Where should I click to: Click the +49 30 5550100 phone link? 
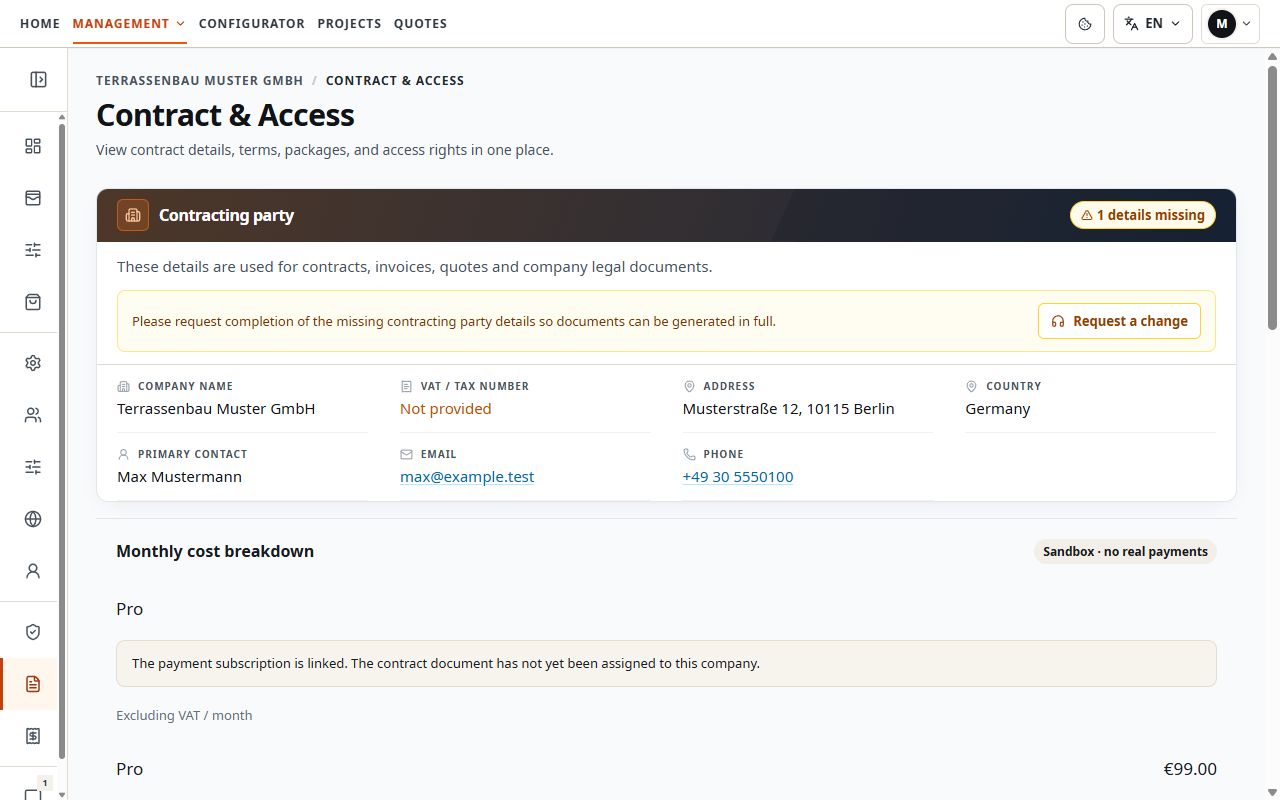coord(738,477)
